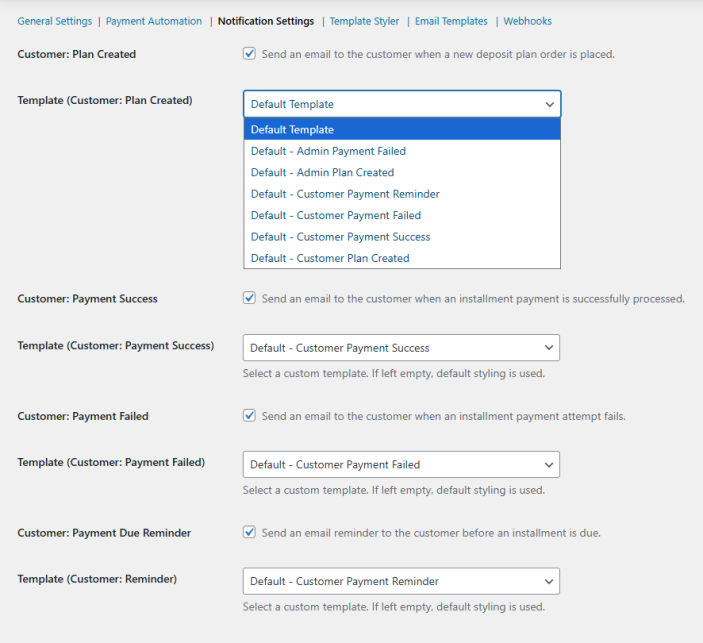Click the Customer: Payment Failed label
This screenshot has width=703, height=643.
(83, 416)
